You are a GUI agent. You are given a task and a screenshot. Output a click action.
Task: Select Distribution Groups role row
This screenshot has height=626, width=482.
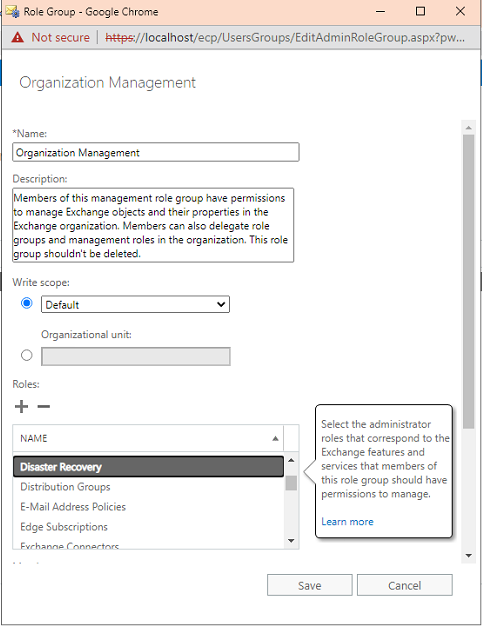pyautogui.click(x=148, y=487)
